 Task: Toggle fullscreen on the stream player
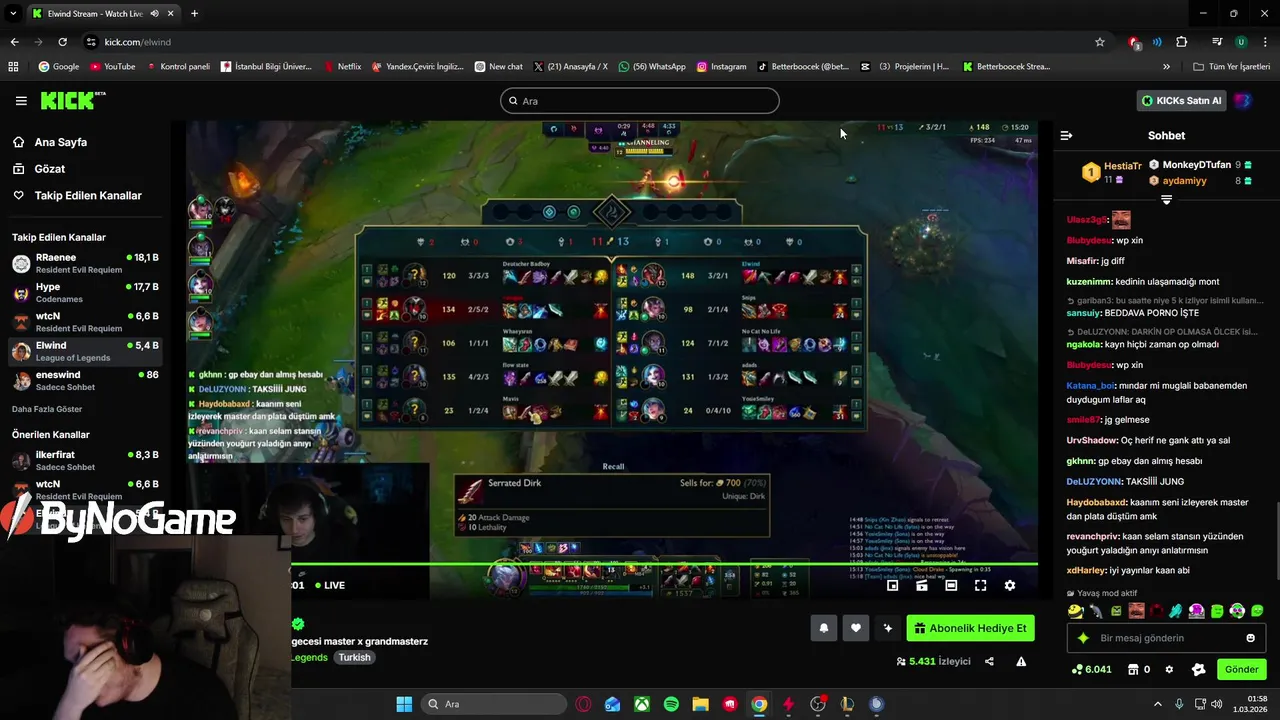pos(980,586)
